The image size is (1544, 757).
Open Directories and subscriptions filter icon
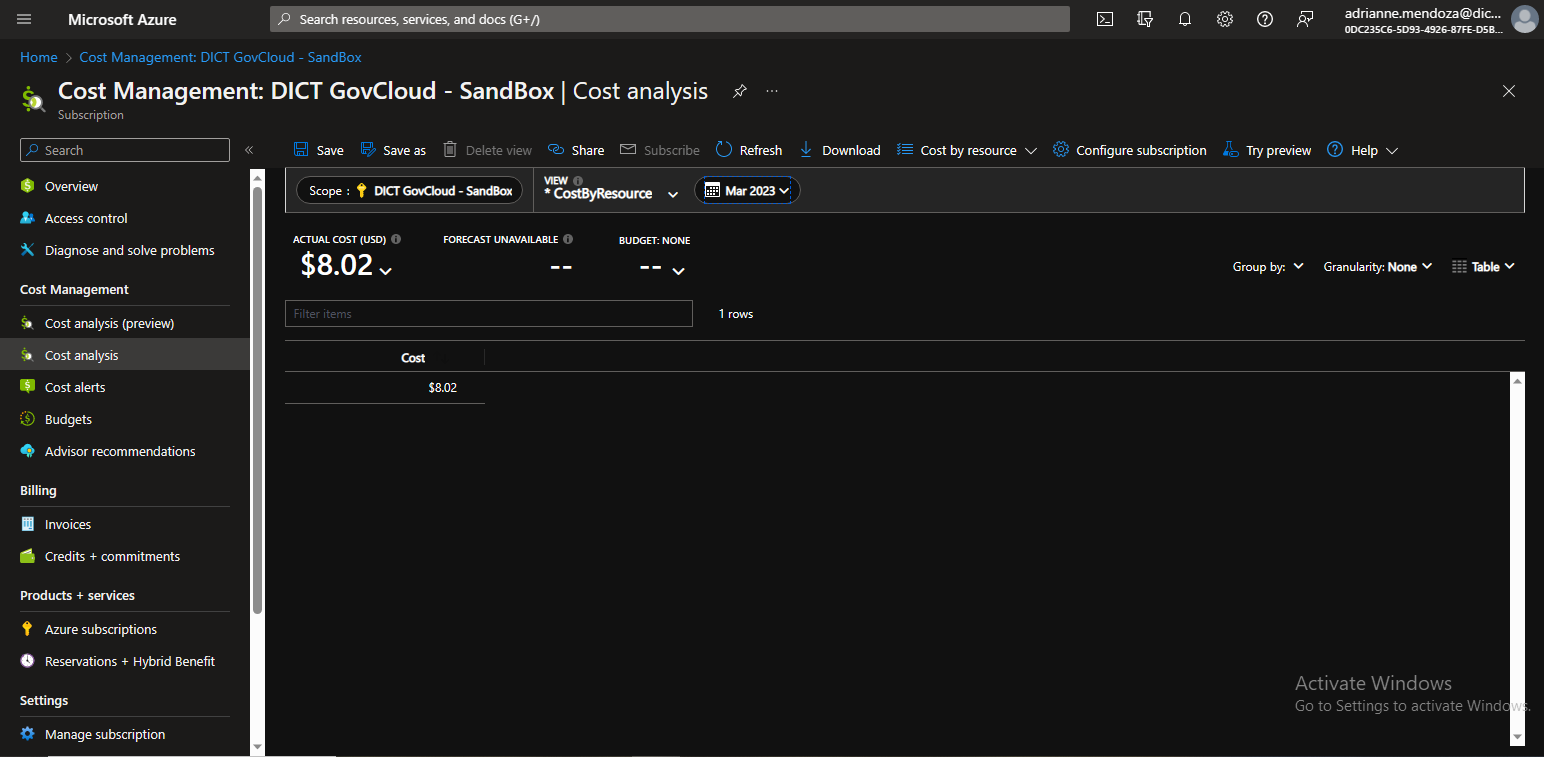[x=1145, y=19]
